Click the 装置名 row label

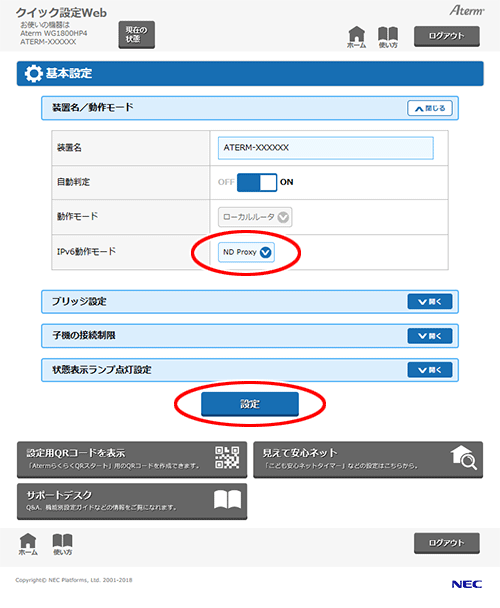[69, 148]
